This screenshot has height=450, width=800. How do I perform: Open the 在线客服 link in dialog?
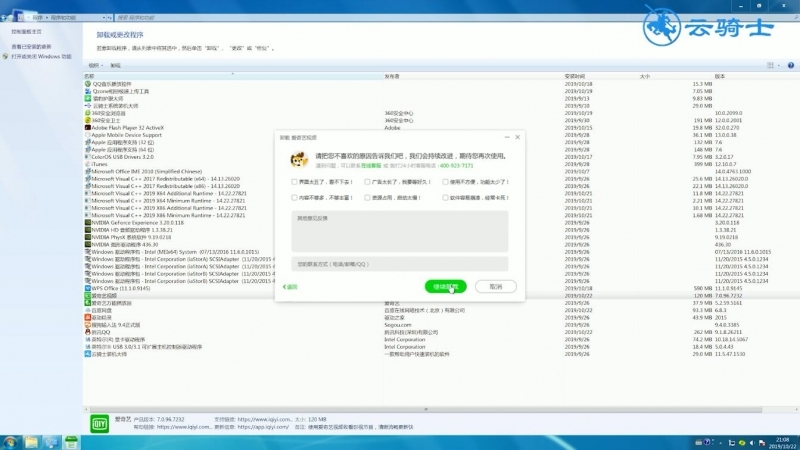371,166
